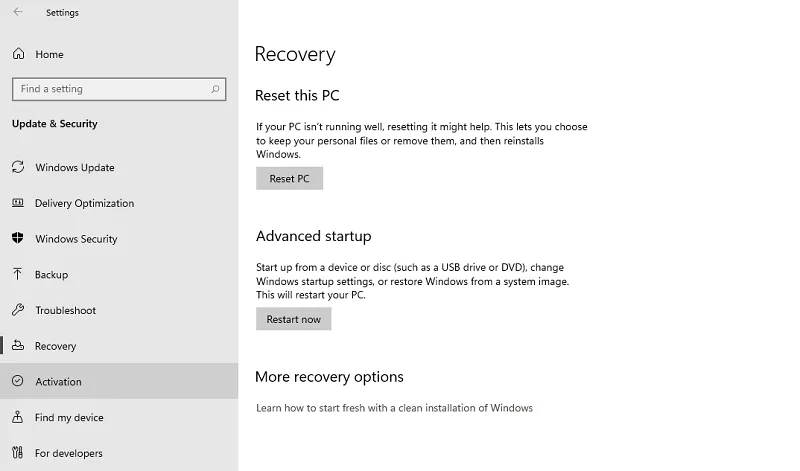
Task: Select Recovery label in sidebar
Action: tap(55, 346)
